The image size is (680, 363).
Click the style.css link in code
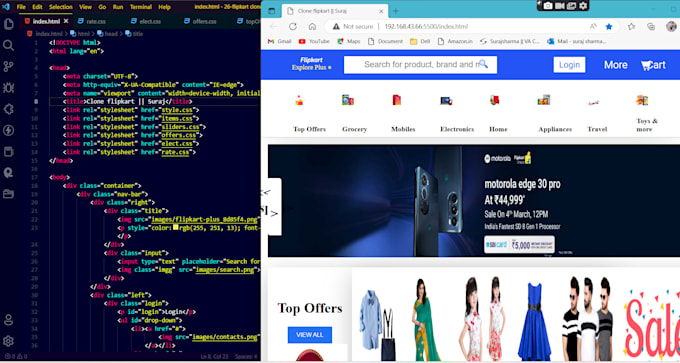click(177, 110)
